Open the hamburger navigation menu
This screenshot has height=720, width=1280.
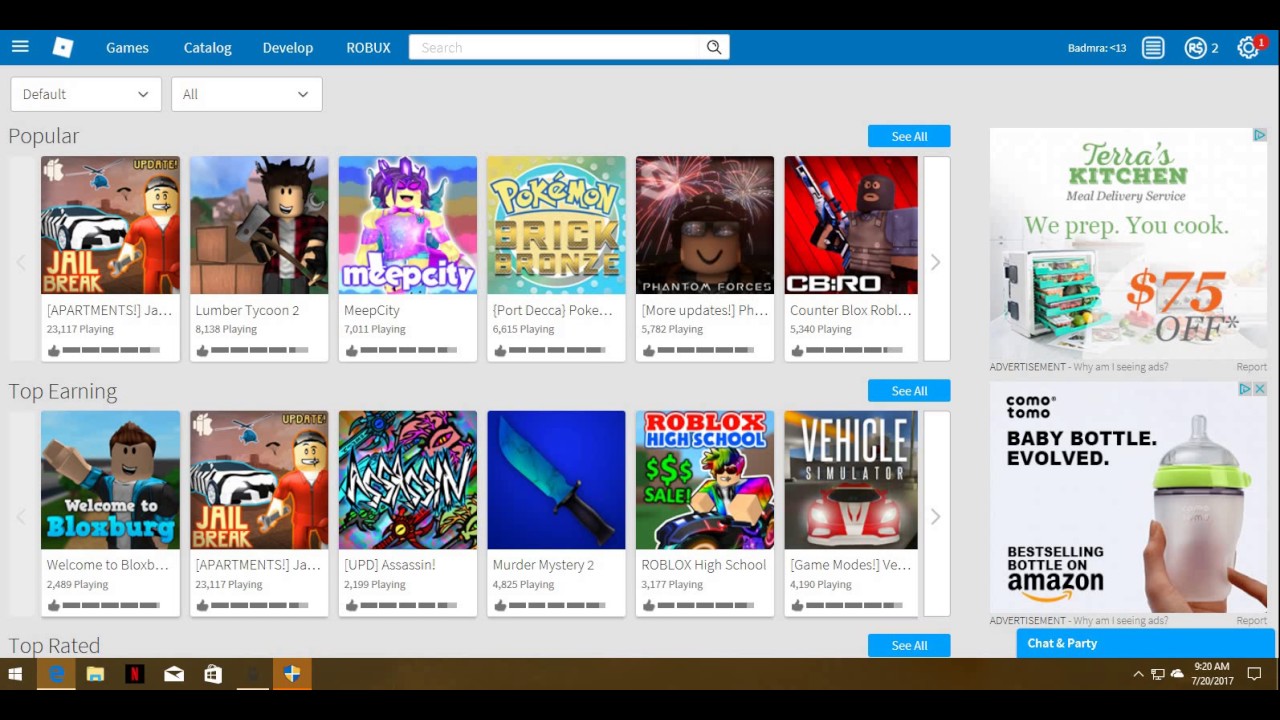click(20, 47)
